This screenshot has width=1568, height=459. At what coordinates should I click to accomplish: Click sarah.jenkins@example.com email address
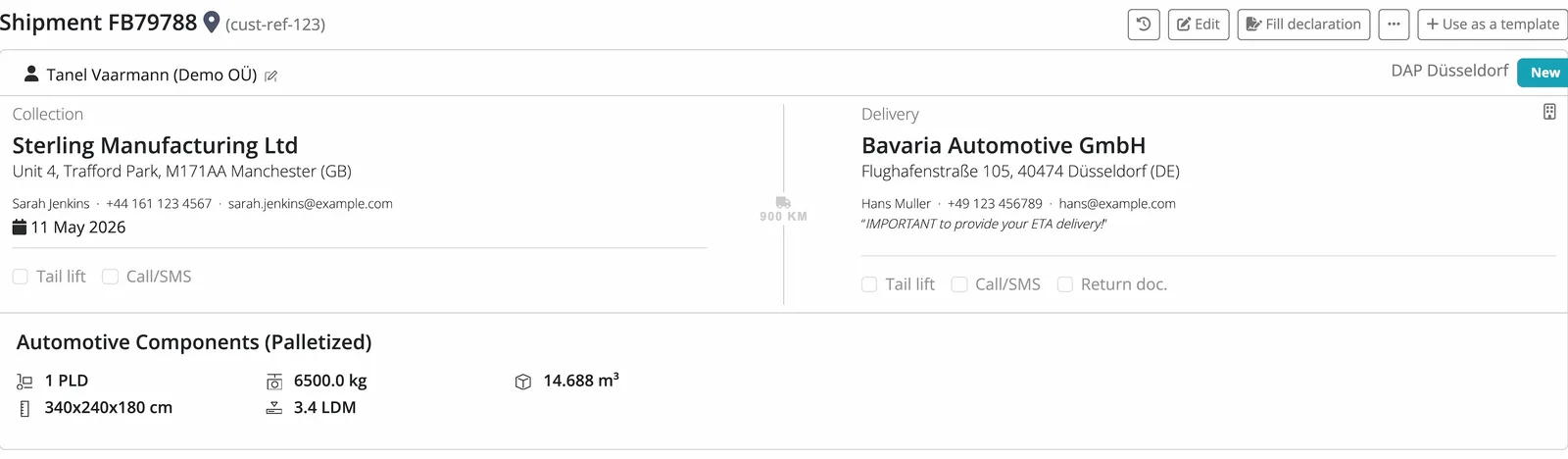[x=311, y=204]
